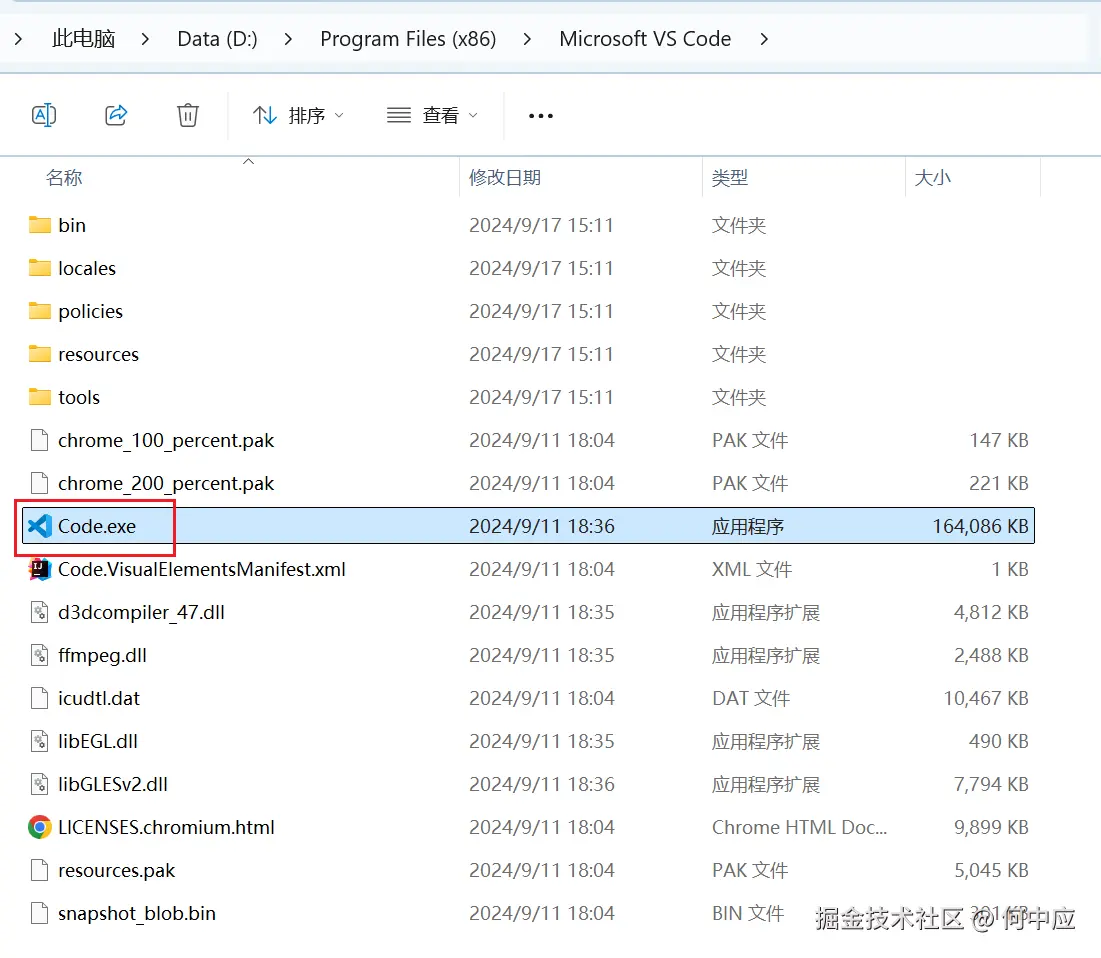Click the XML 文件 type cell

(751, 569)
